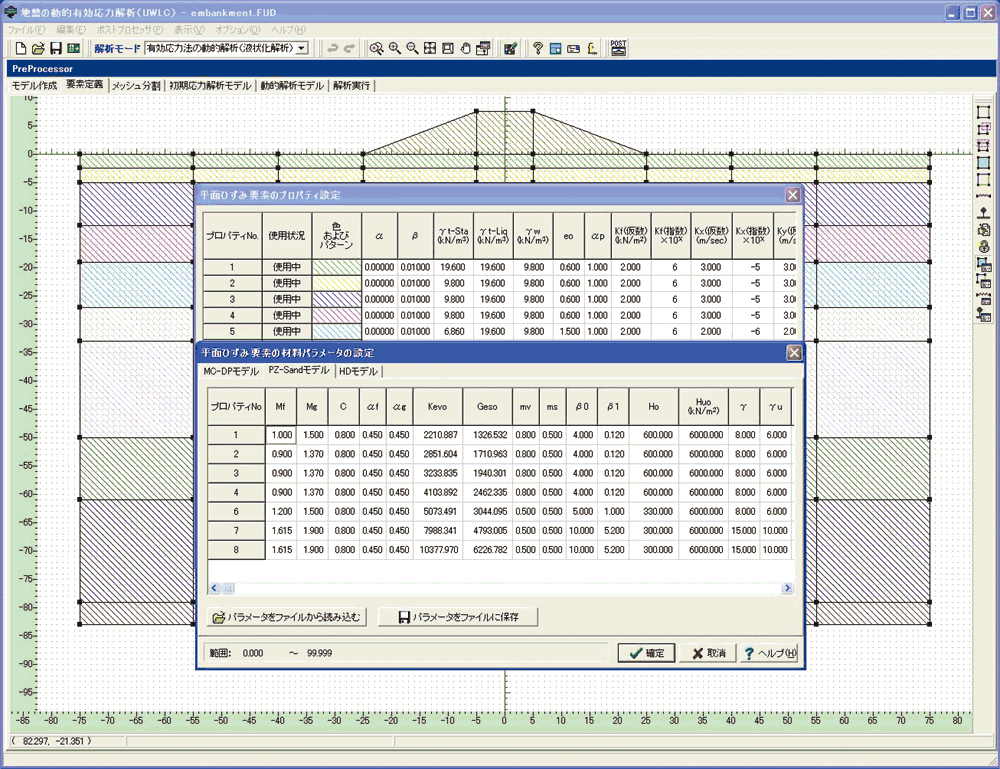Click the Mf cell for property 1

coord(279,435)
